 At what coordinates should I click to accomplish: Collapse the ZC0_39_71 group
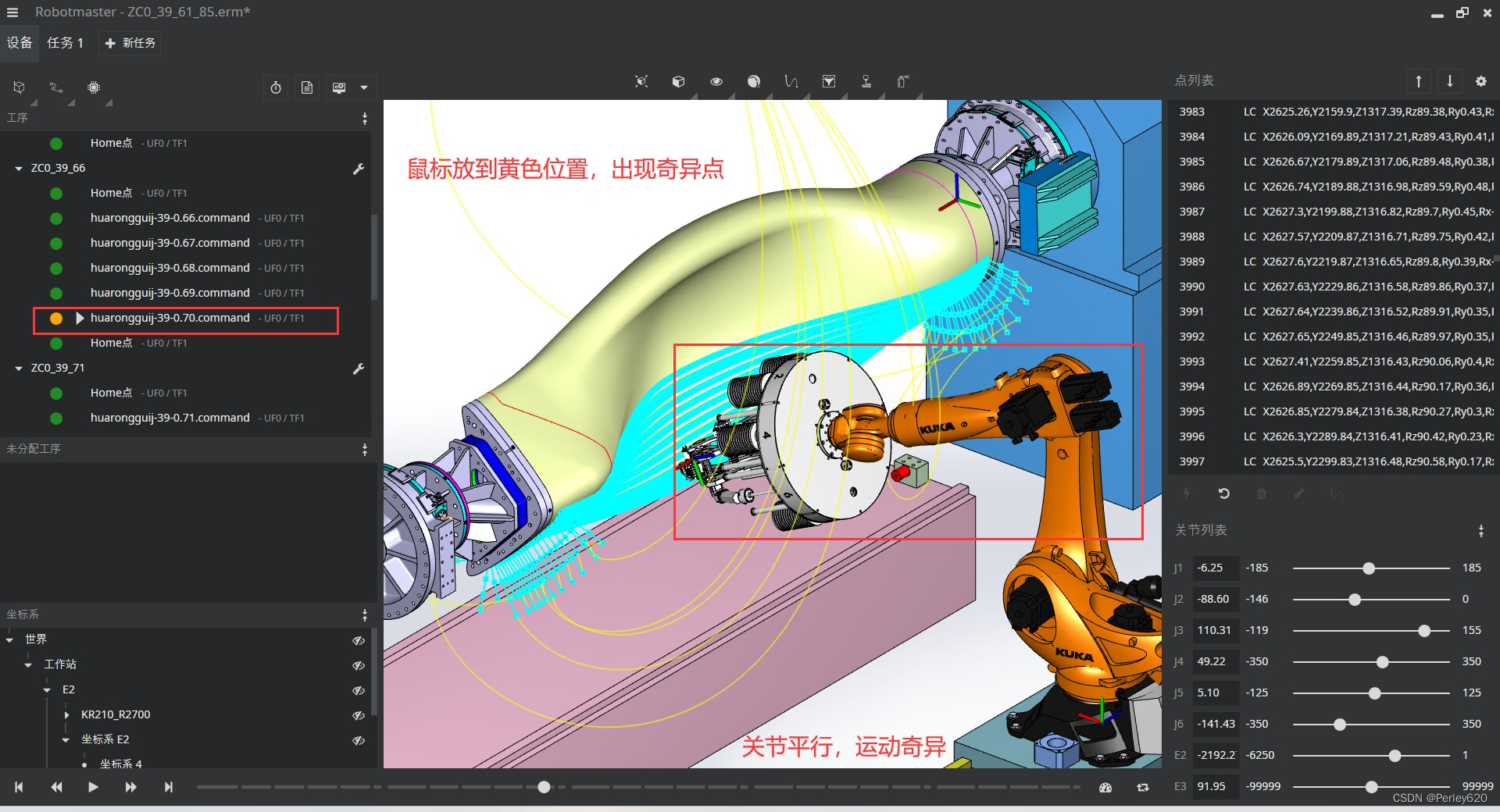tap(19, 369)
